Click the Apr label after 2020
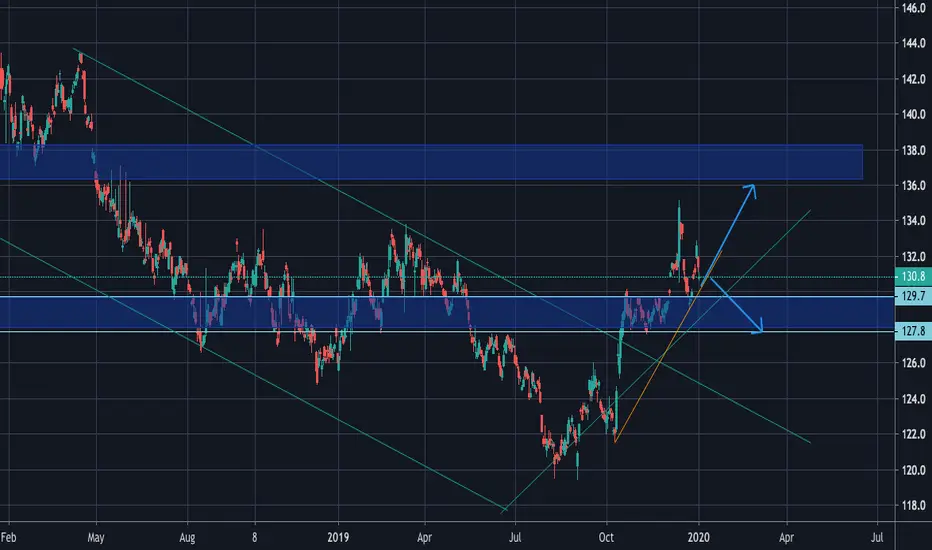This screenshot has width=932, height=550. point(786,538)
